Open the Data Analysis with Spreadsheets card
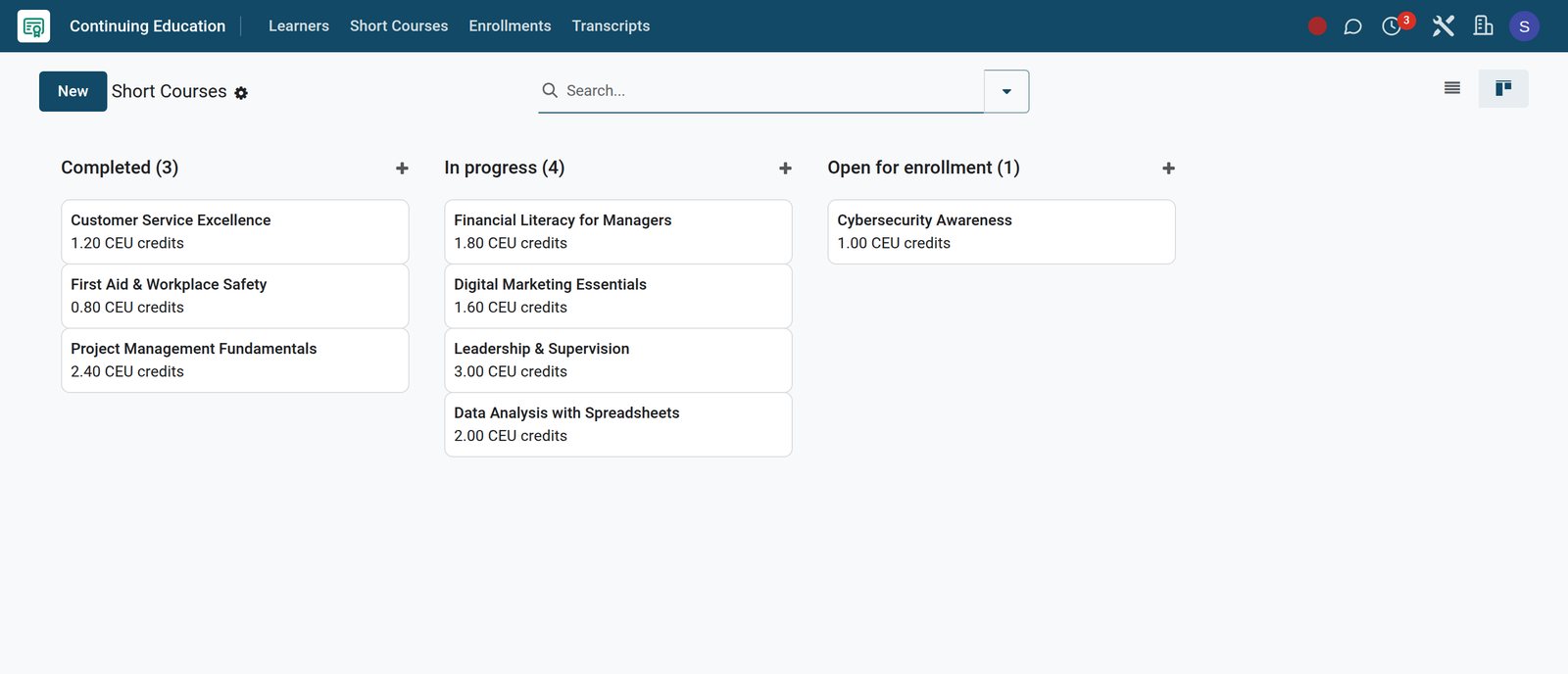The height and width of the screenshot is (674, 1568). pyautogui.click(x=618, y=425)
